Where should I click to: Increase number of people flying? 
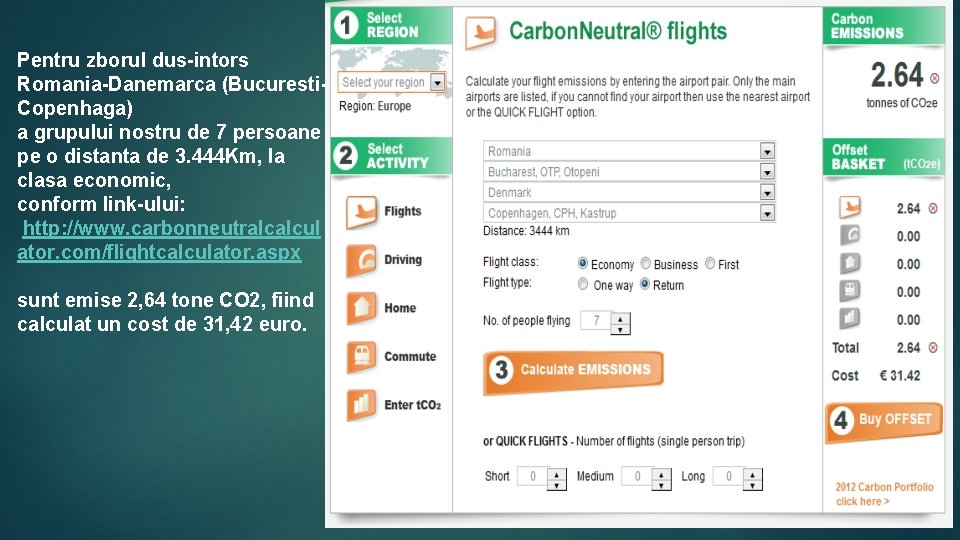(x=620, y=318)
